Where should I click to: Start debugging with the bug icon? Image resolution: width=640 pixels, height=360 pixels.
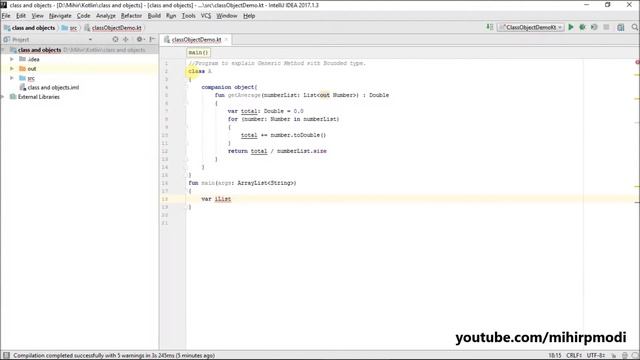pyautogui.click(x=582, y=27)
